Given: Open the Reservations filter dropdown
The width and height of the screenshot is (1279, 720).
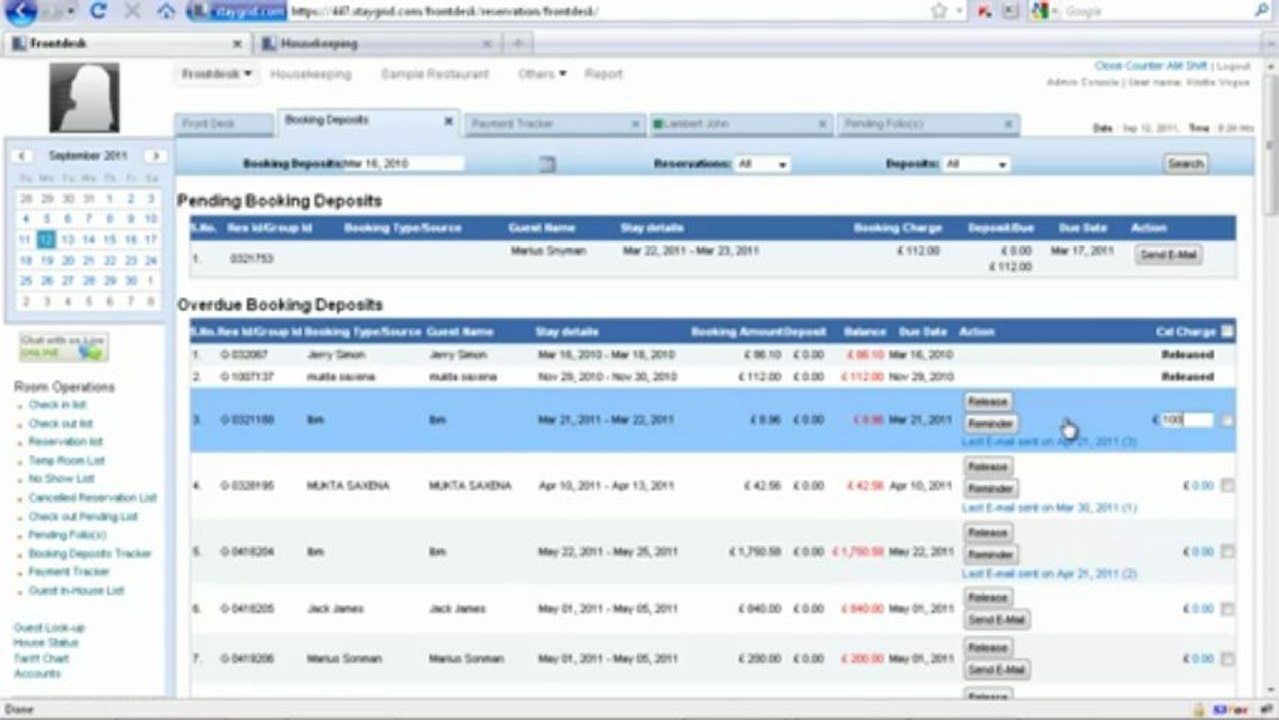Looking at the screenshot, I should [x=762, y=164].
